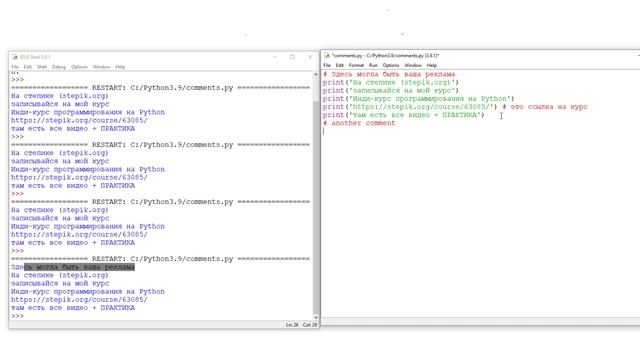This screenshot has height=360, width=640.
Task: Open the Window menu in IDLE Shell window
Action: [101, 67]
